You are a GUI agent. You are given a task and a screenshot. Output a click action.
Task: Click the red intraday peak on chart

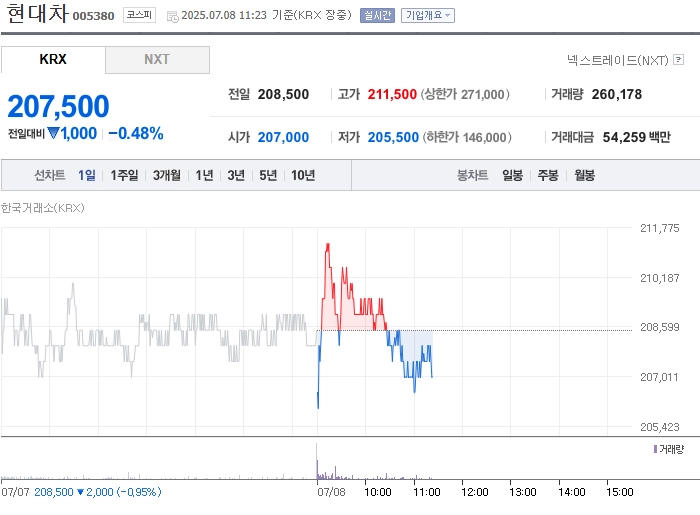click(x=328, y=245)
